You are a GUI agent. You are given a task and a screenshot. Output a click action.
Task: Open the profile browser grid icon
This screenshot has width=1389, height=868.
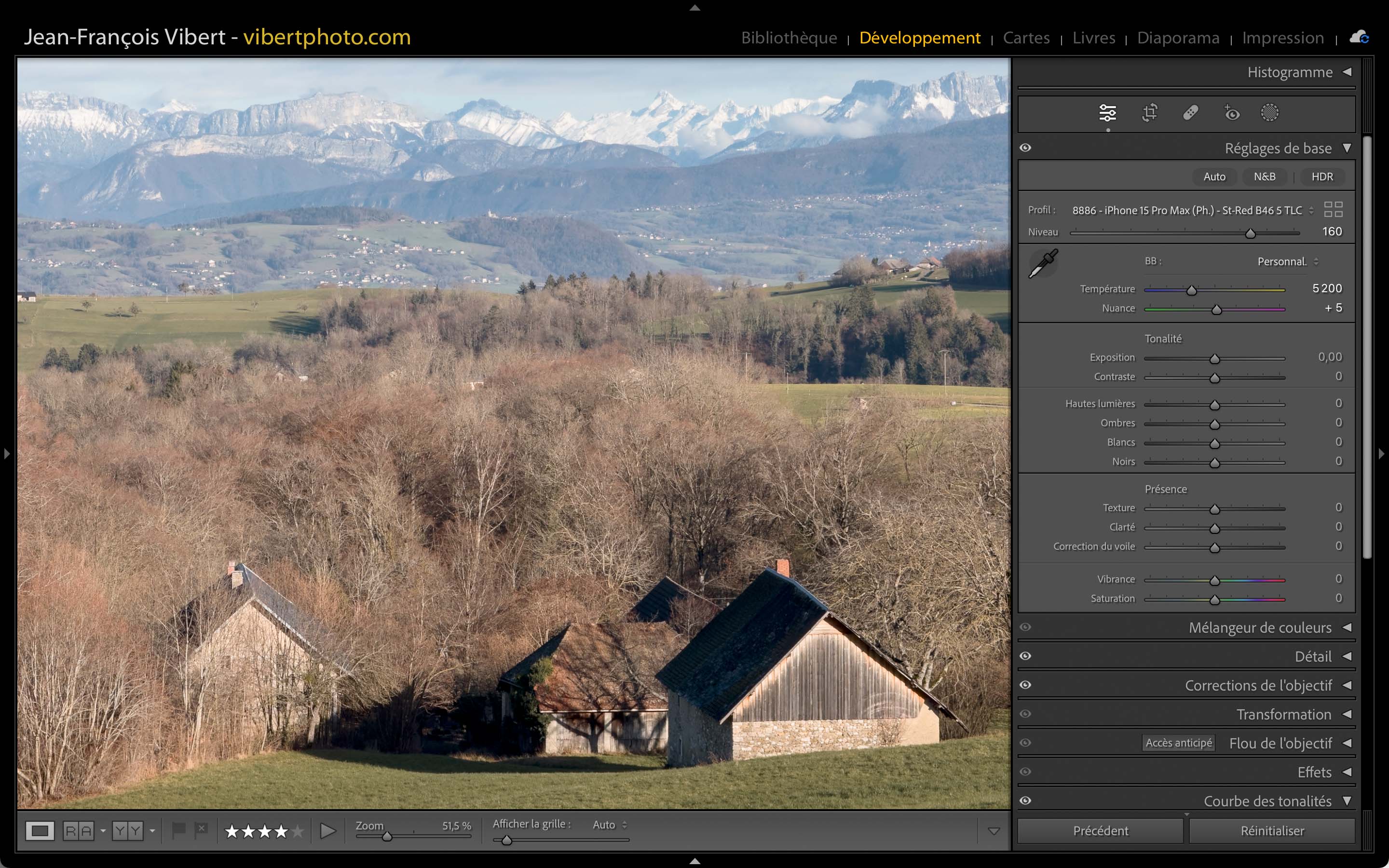1333,210
